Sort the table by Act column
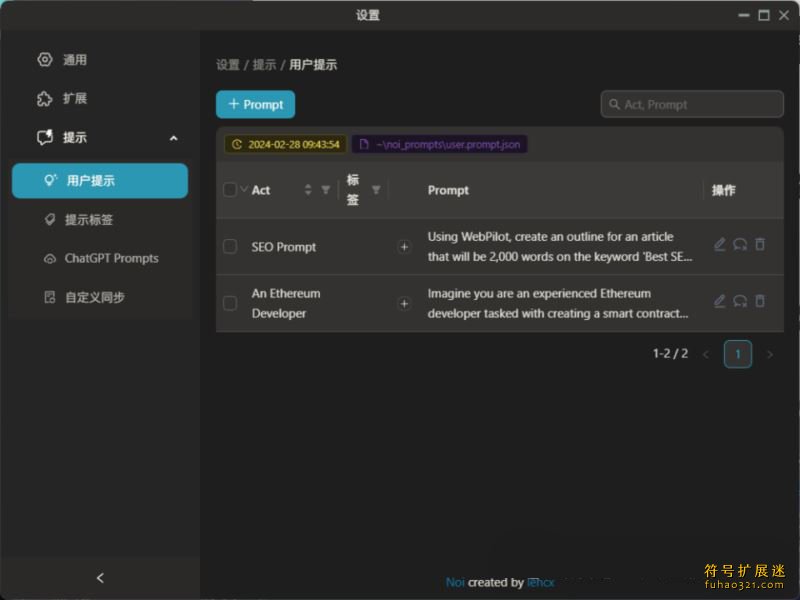The height and width of the screenshot is (600, 800). click(x=308, y=190)
